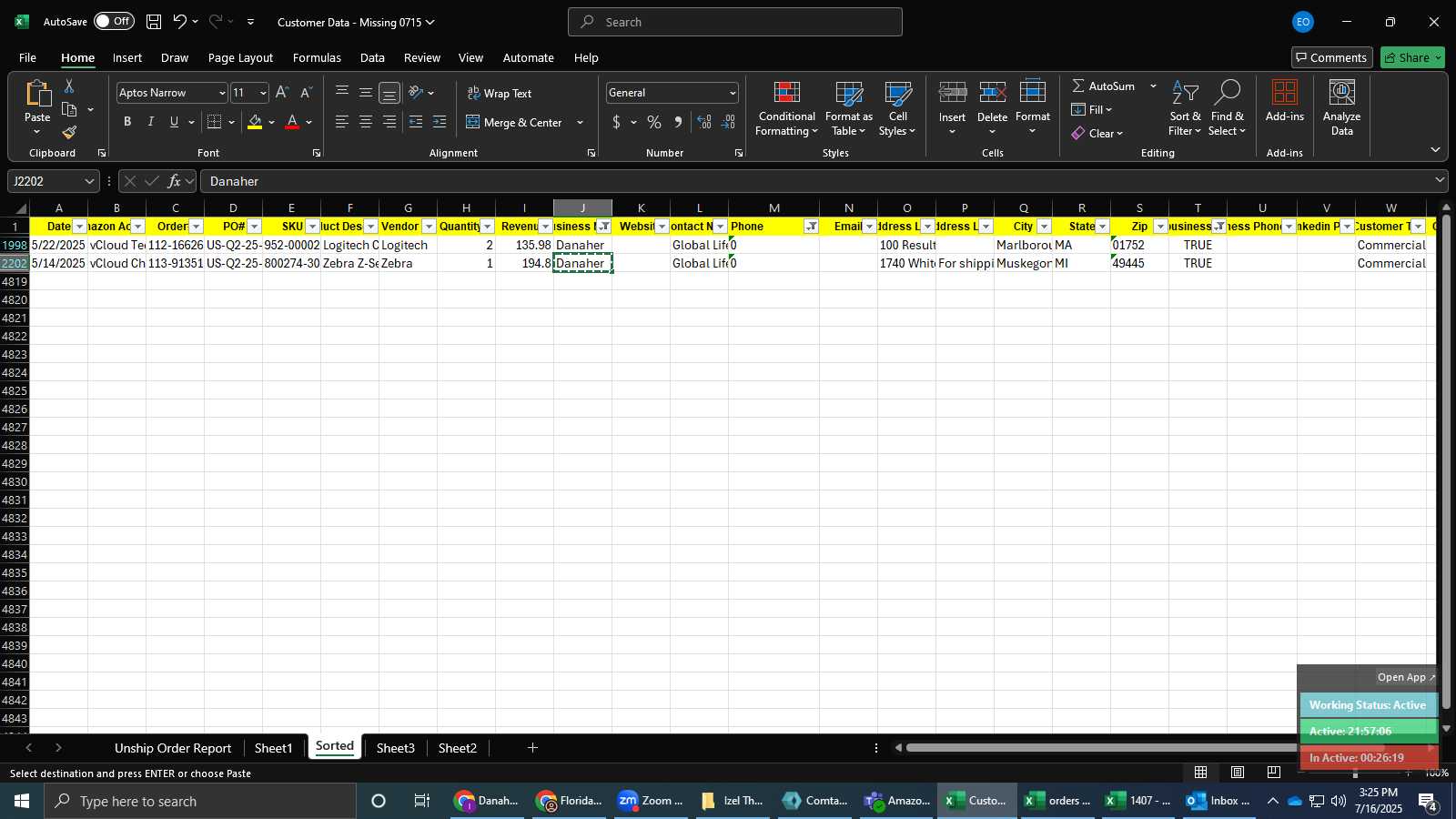Click the Save icon in title bar

[154, 22]
